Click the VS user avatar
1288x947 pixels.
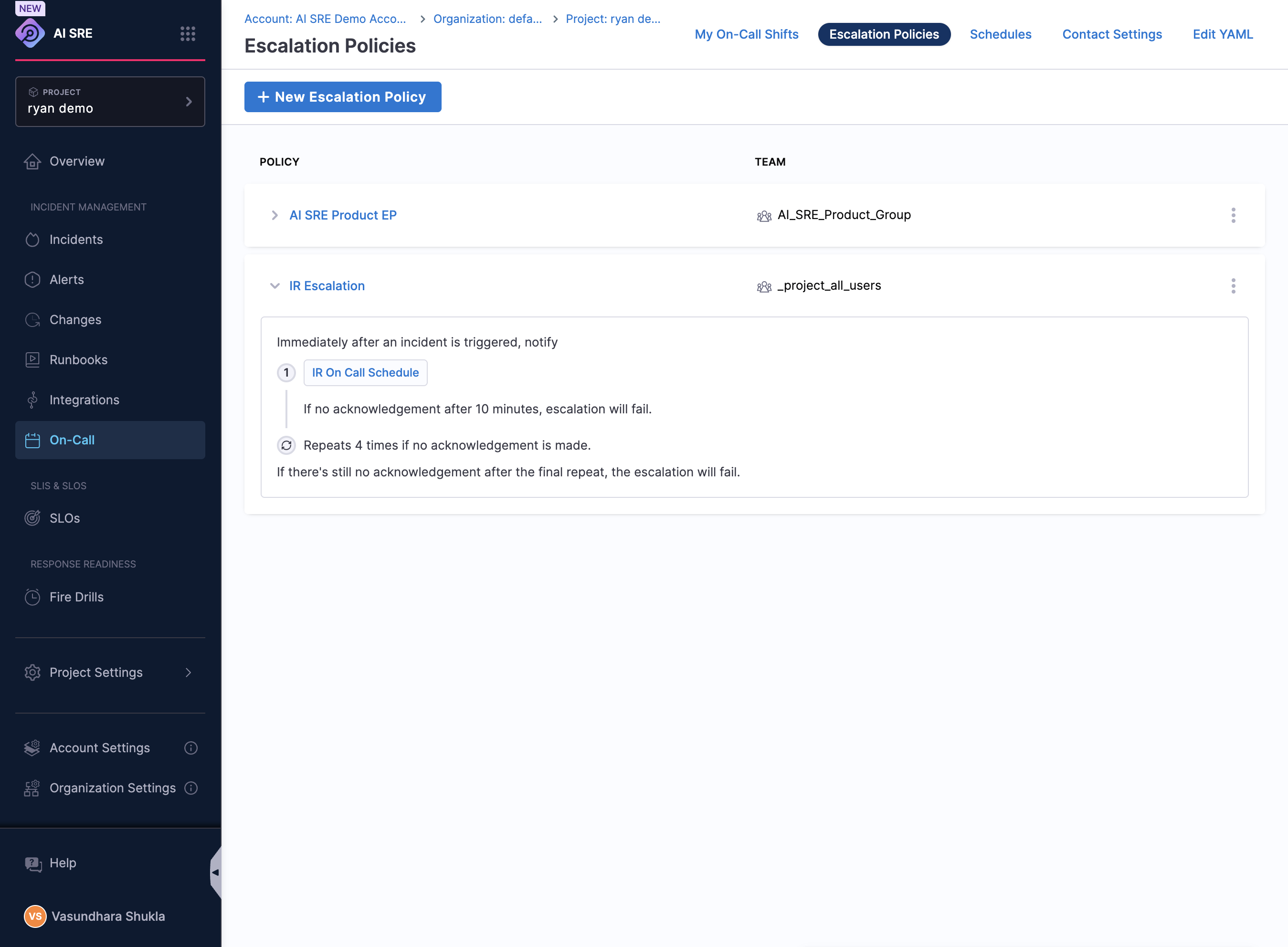tap(35, 916)
